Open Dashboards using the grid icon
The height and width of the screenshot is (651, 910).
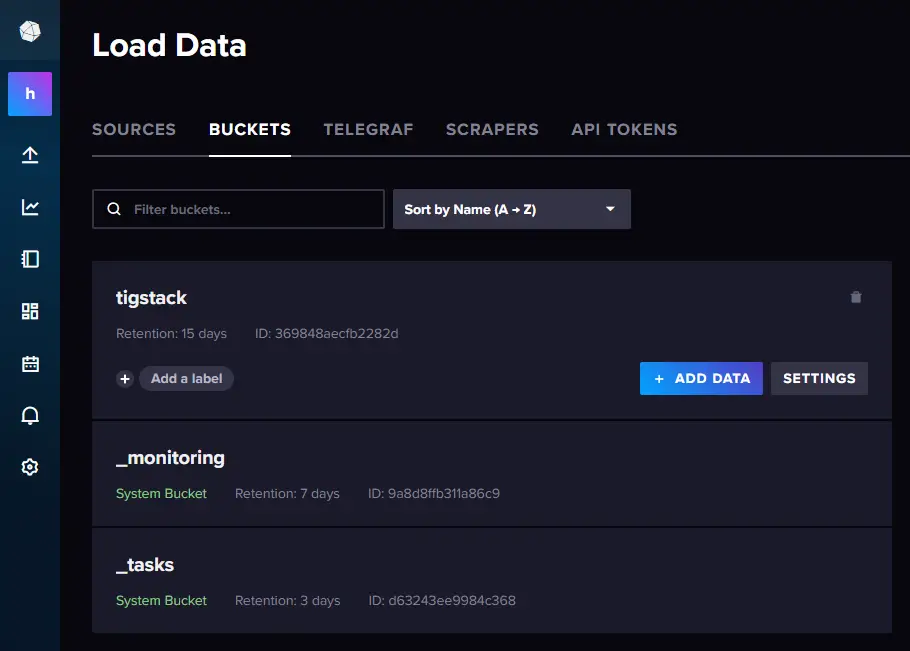click(30, 311)
